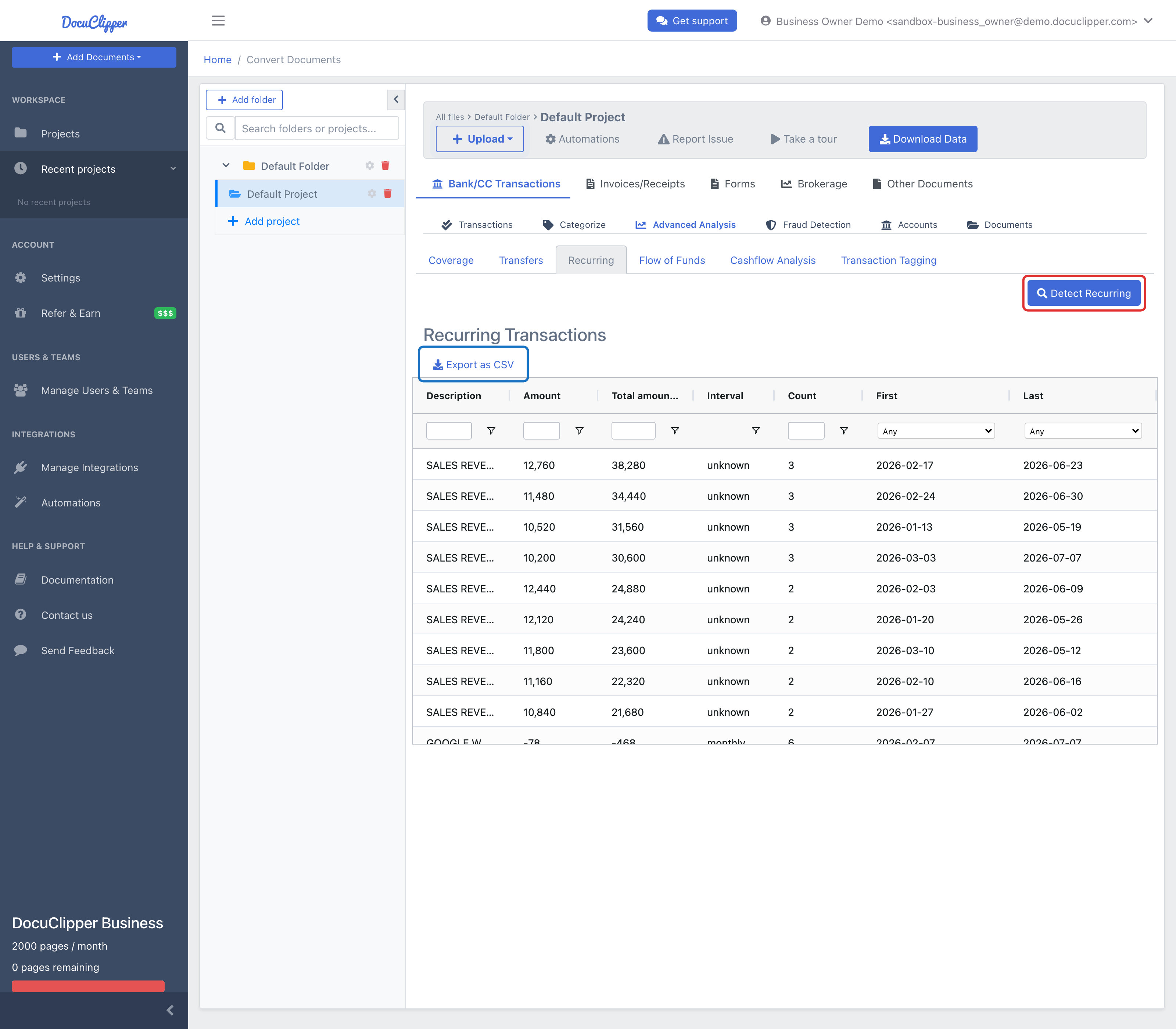Open the Documents sub-tab
Viewport: 1176px width, 1029px height.
tap(1000, 225)
